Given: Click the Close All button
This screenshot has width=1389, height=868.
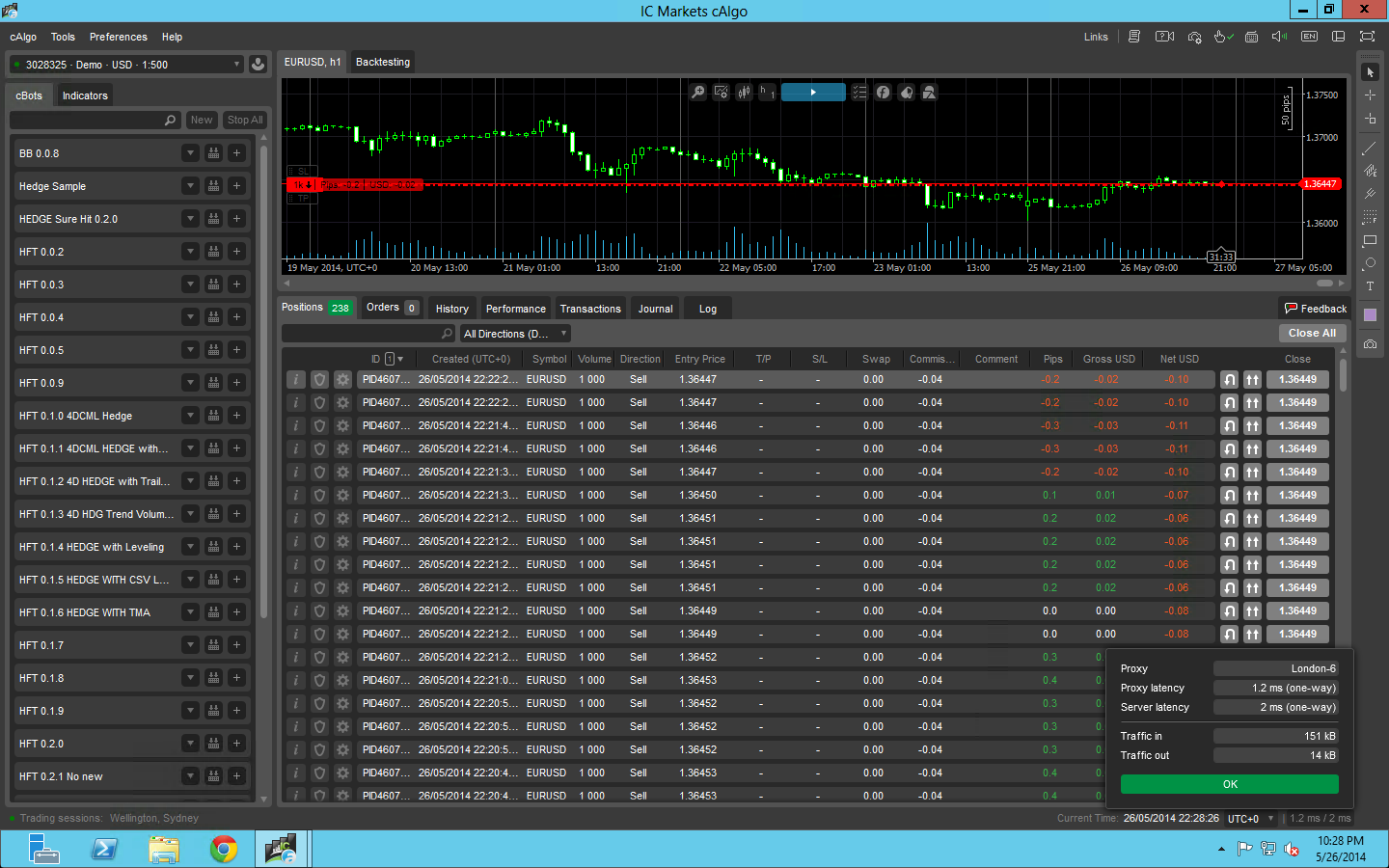Looking at the screenshot, I should tap(1312, 333).
